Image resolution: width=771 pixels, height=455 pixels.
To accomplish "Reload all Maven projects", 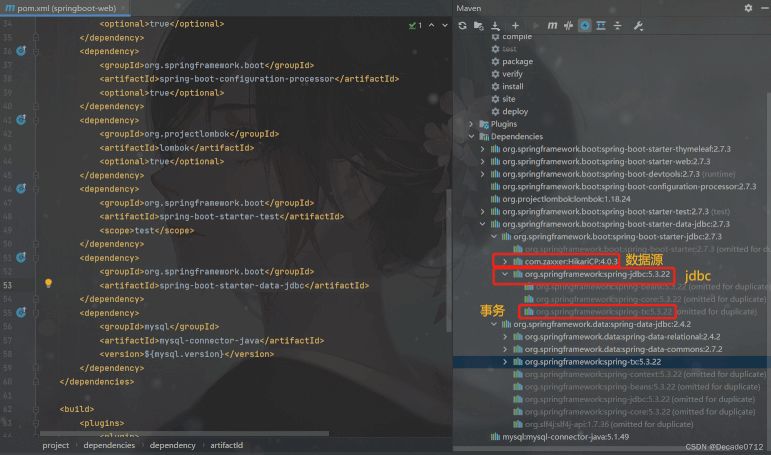I will pos(462,25).
